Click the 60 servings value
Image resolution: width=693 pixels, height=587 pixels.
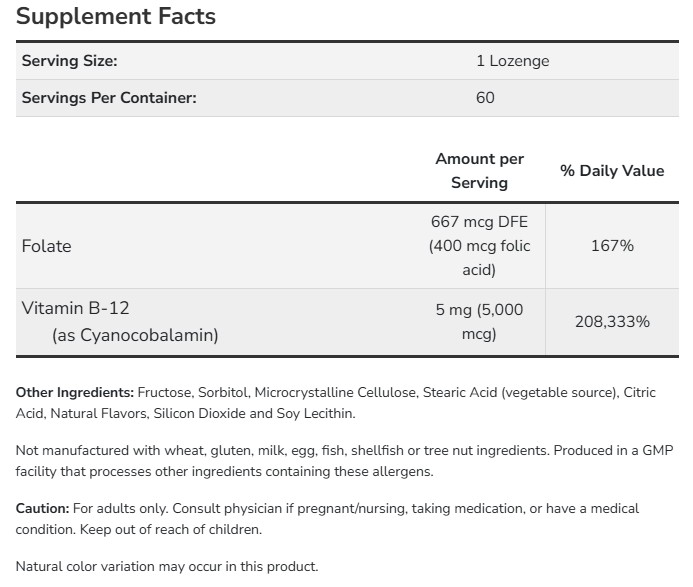[x=485, y=98]
